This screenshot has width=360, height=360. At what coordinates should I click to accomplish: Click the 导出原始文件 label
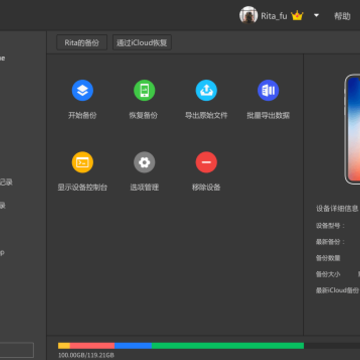point(206,116)
